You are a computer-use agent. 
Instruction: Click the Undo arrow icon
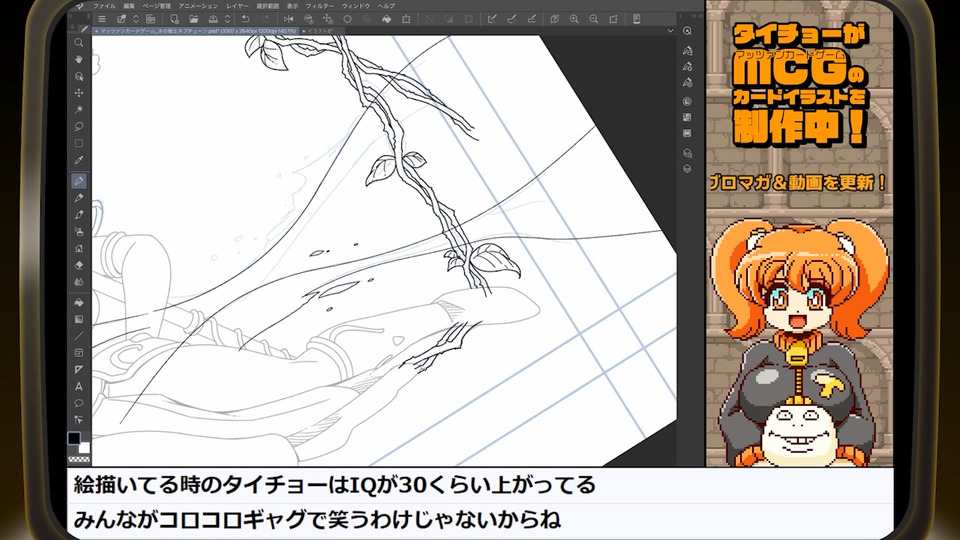(x=246, y=19)
